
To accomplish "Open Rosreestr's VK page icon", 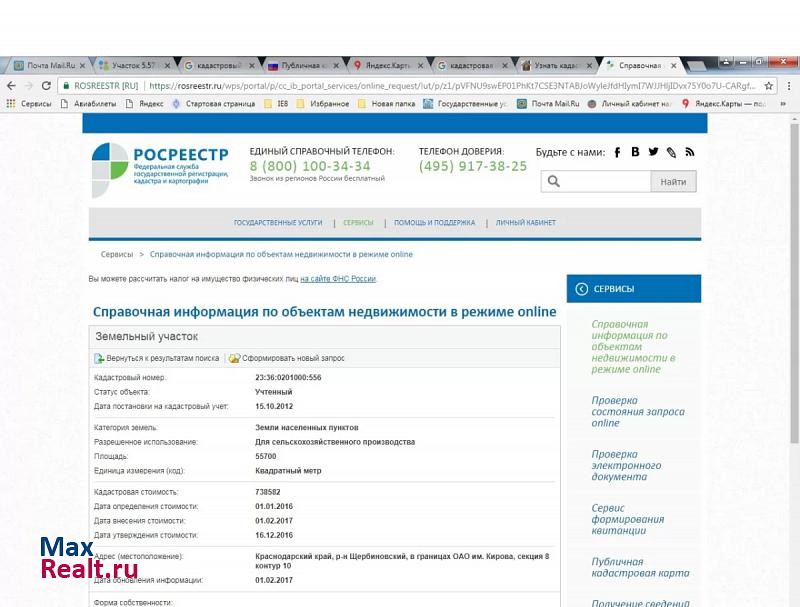I will 635,152.
